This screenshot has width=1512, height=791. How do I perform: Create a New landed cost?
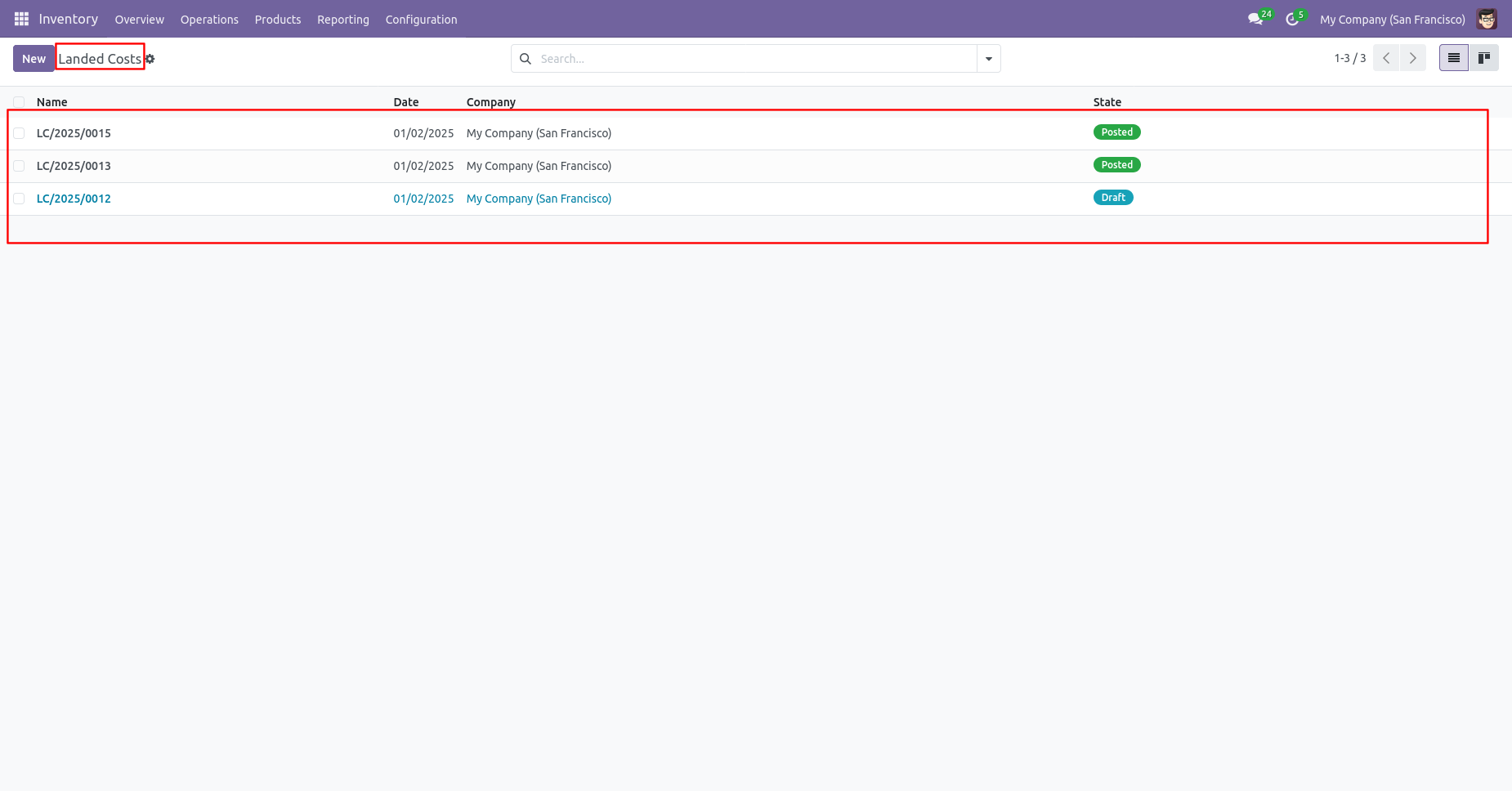34,59
